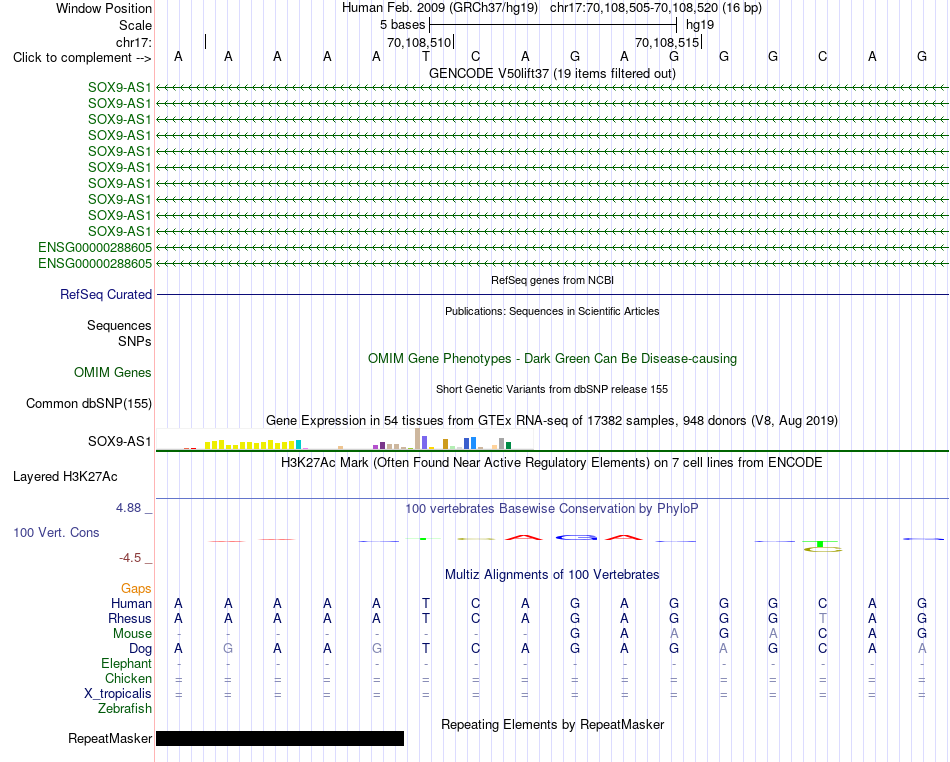Screen dimensions: 950x762
Task: Click SOX9-AS1 label beside the GTEx bar chart
Action: pyautogui.click(x=119, y=441)
